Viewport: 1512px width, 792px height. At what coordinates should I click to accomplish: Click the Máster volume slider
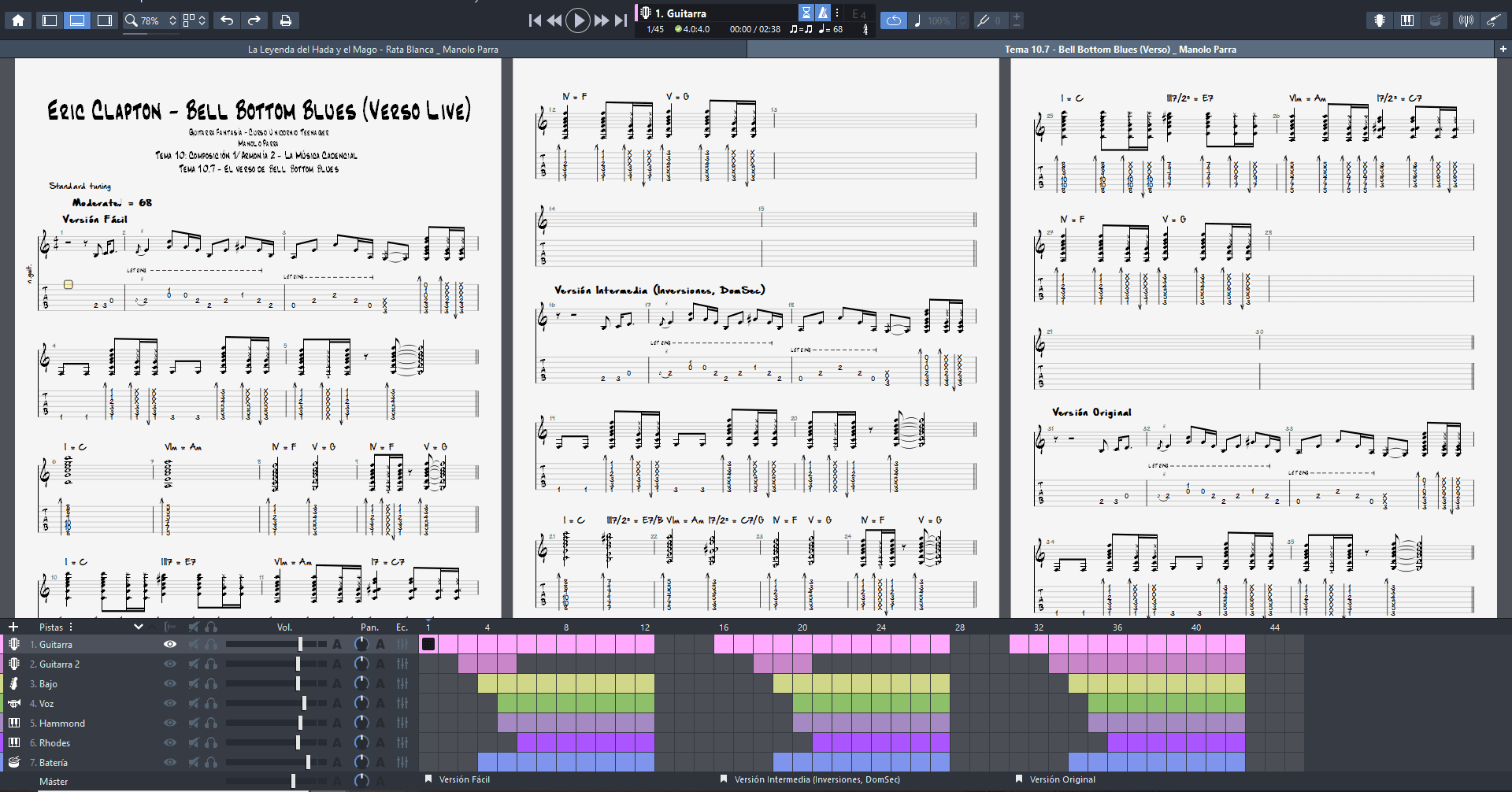[276, 781]
